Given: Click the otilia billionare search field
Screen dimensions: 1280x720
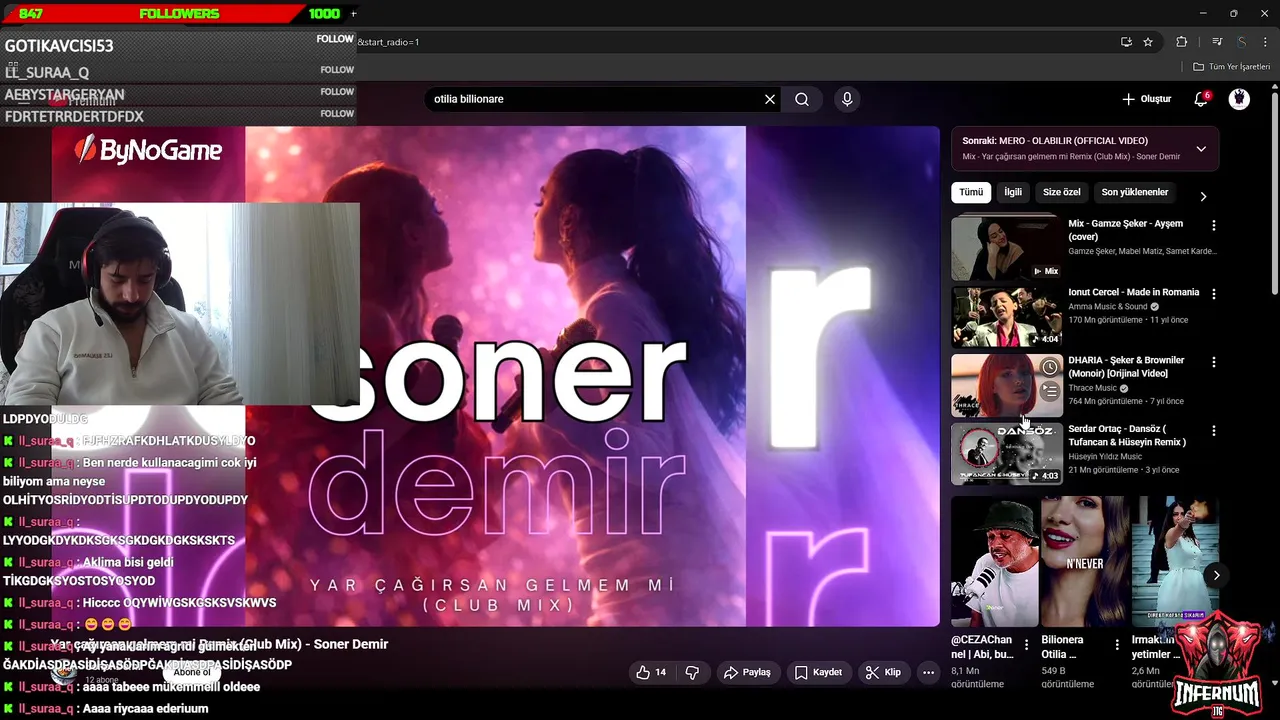Looking at the screenshot, I should [595, 99].
